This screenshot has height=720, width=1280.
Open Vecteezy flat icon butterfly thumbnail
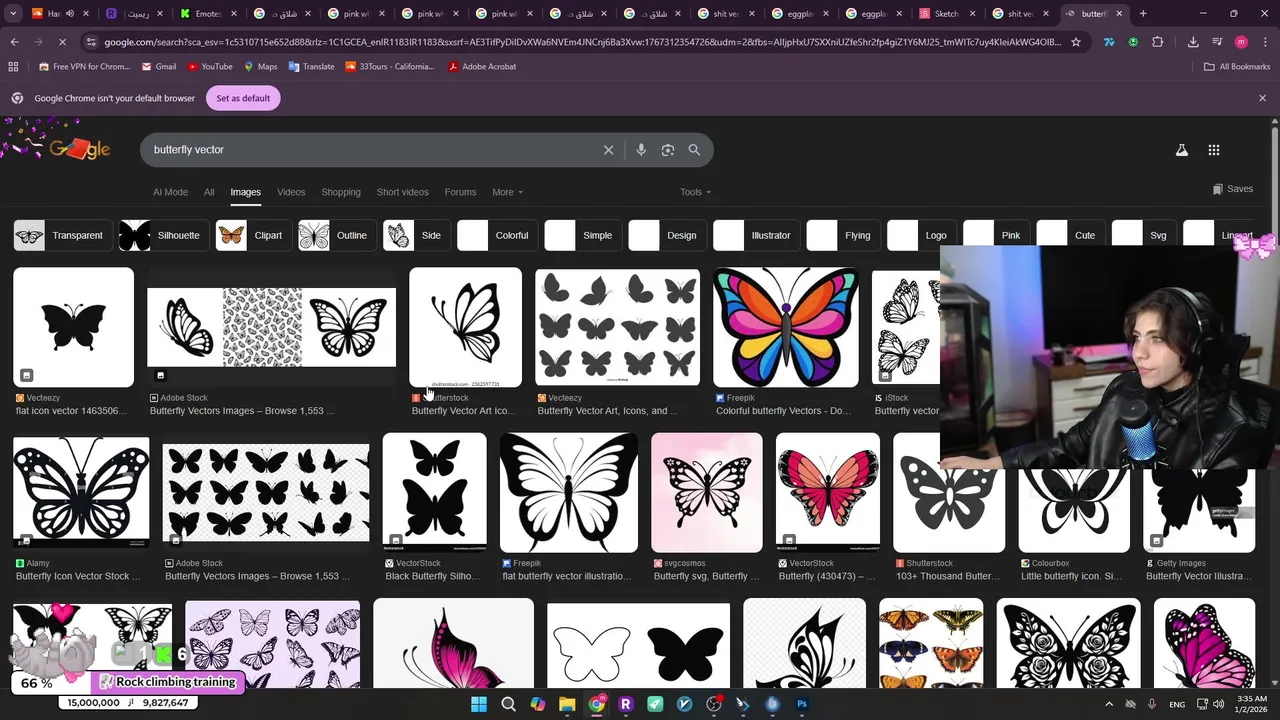(73, 327)
